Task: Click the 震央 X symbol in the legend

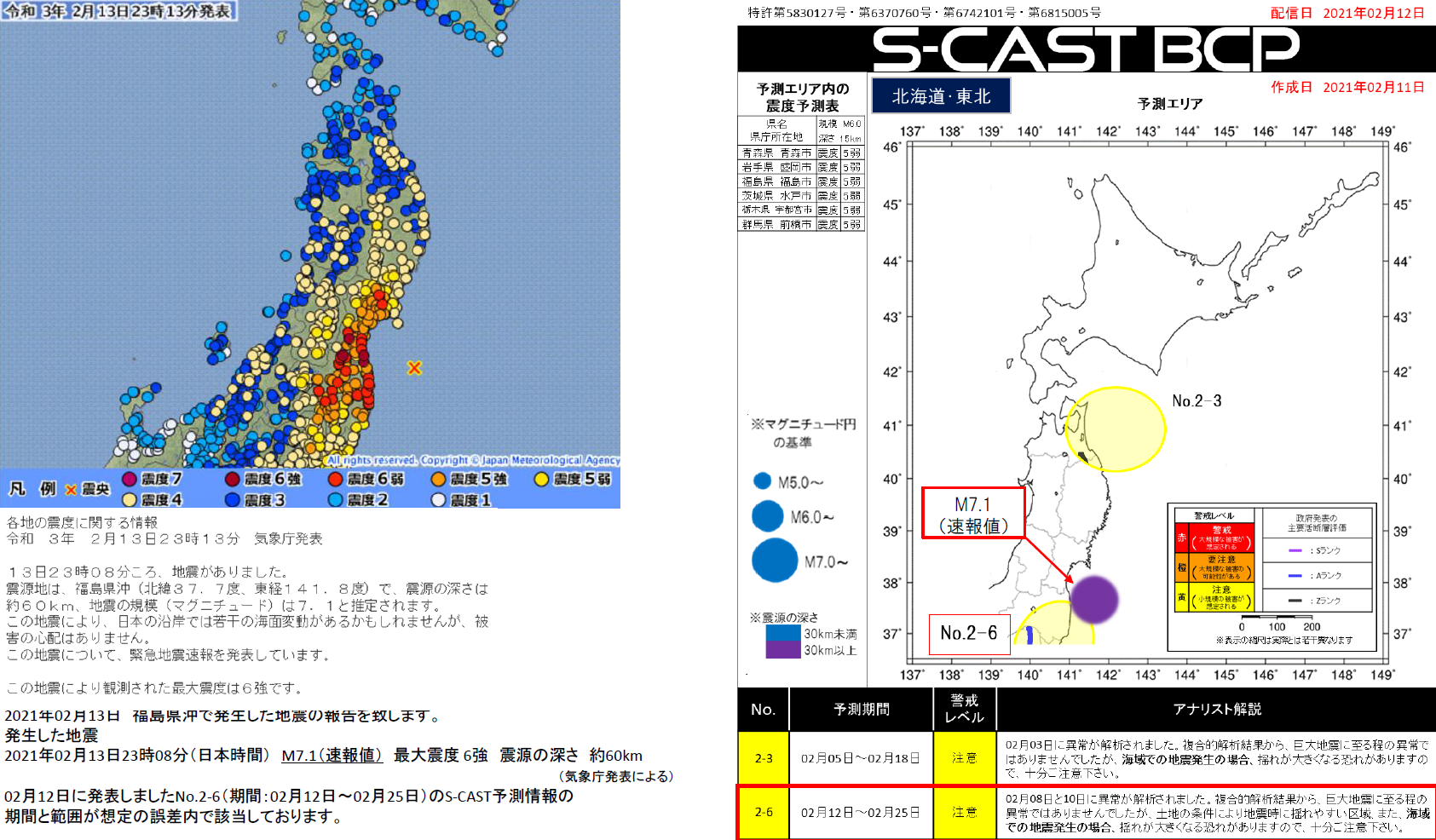Action: point(71,490)
